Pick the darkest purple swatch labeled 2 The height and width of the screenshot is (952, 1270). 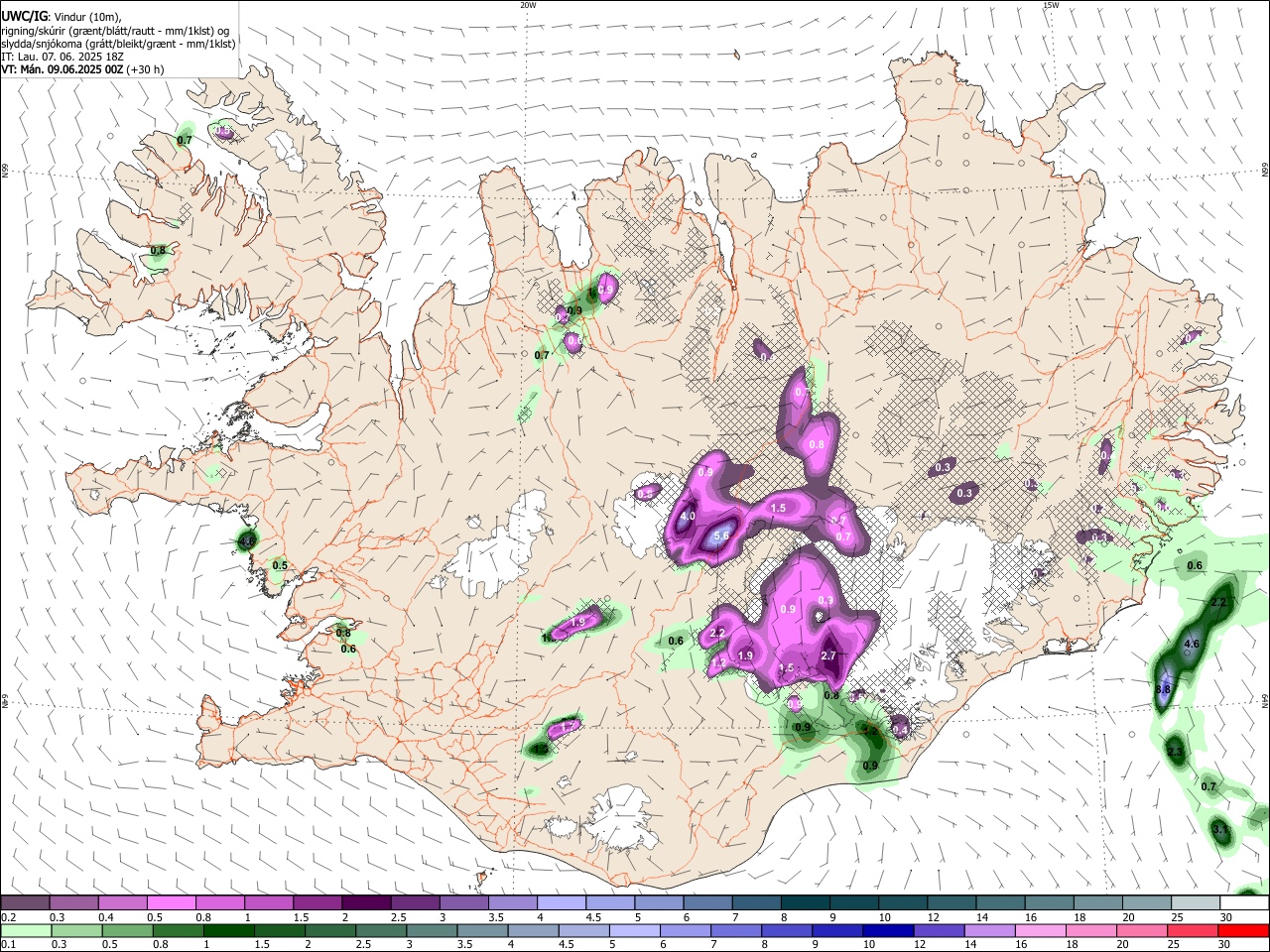(366, 903)
